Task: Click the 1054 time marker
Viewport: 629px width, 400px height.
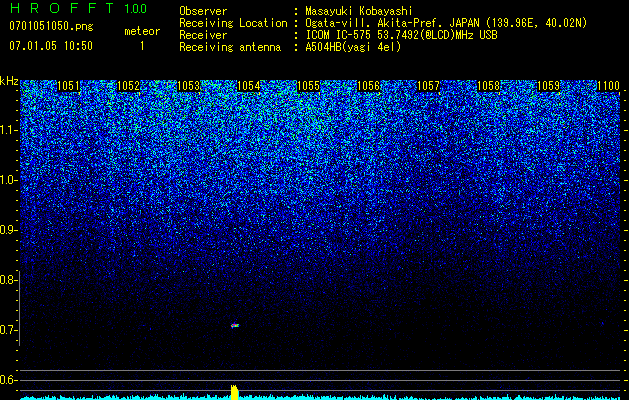Action: pyautogui.click(x=249, y=86)
